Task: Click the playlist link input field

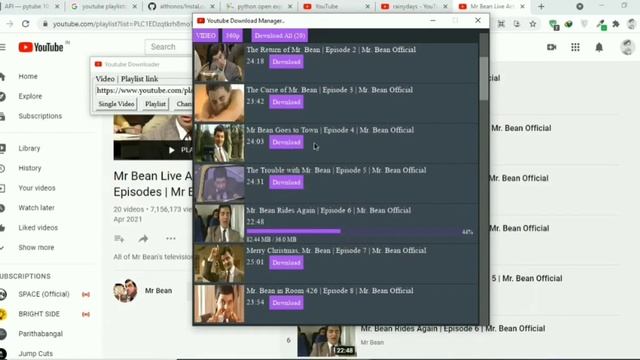Action: pos(144,90)
